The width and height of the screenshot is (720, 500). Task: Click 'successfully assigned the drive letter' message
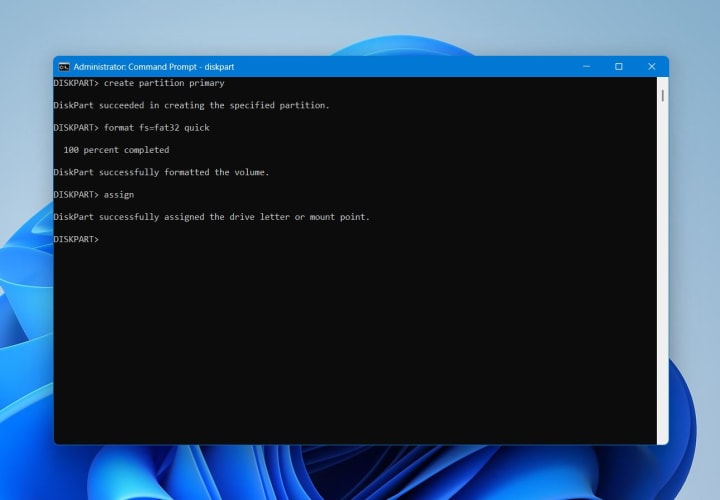pos(212,217)
